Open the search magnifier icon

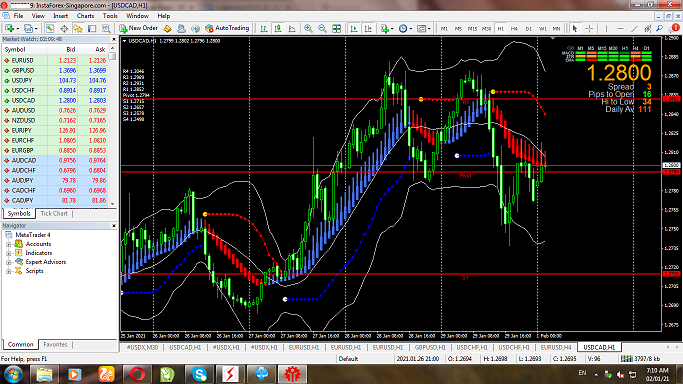tap(660, 28)
